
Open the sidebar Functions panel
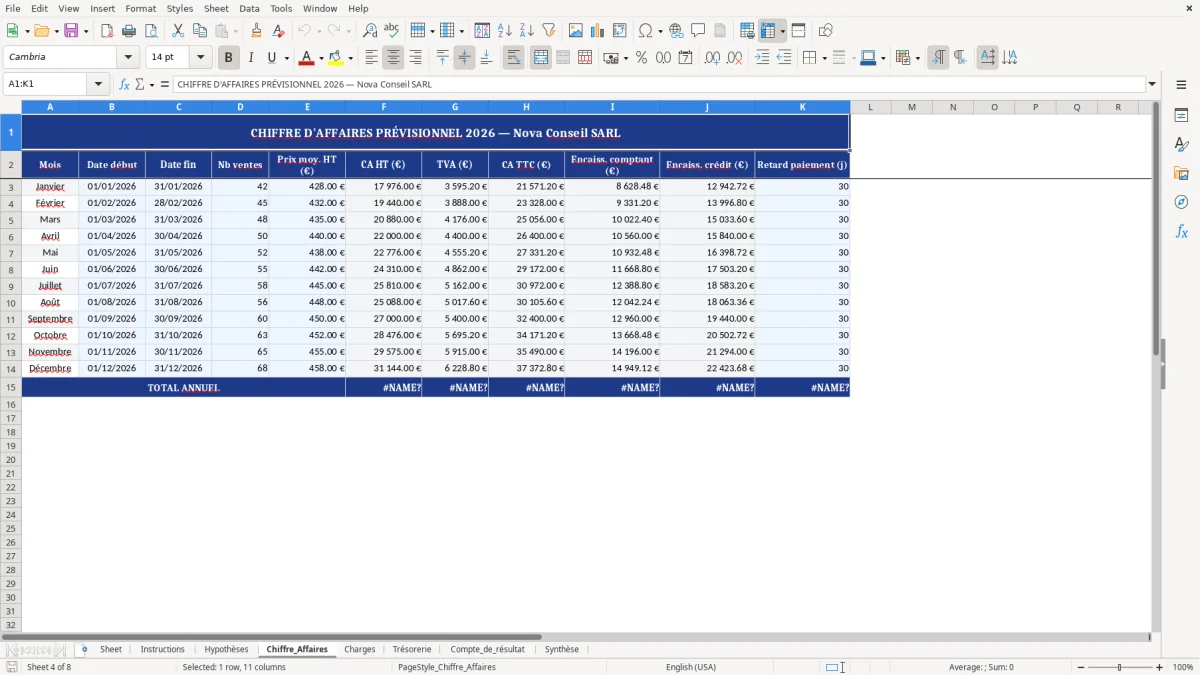point(1181,231)
